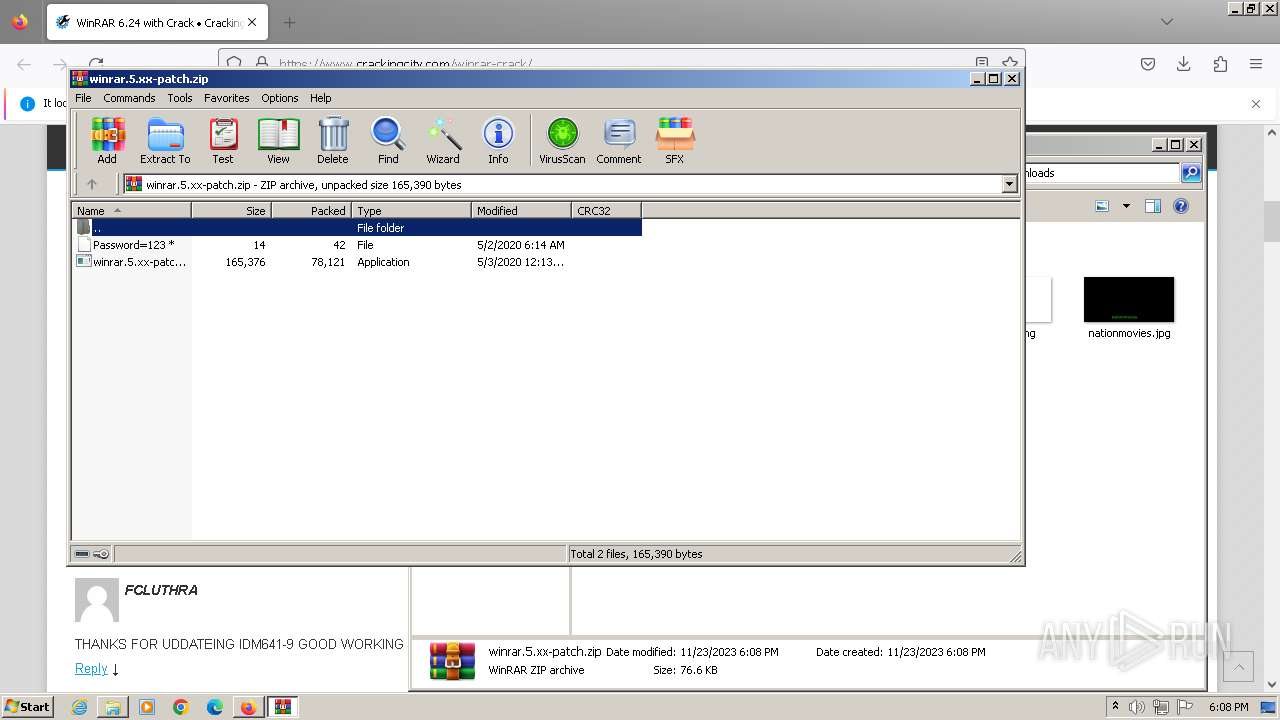Open Firefox extensions puzzle icon
The image size is (1280, 720).
[1220, 63]
